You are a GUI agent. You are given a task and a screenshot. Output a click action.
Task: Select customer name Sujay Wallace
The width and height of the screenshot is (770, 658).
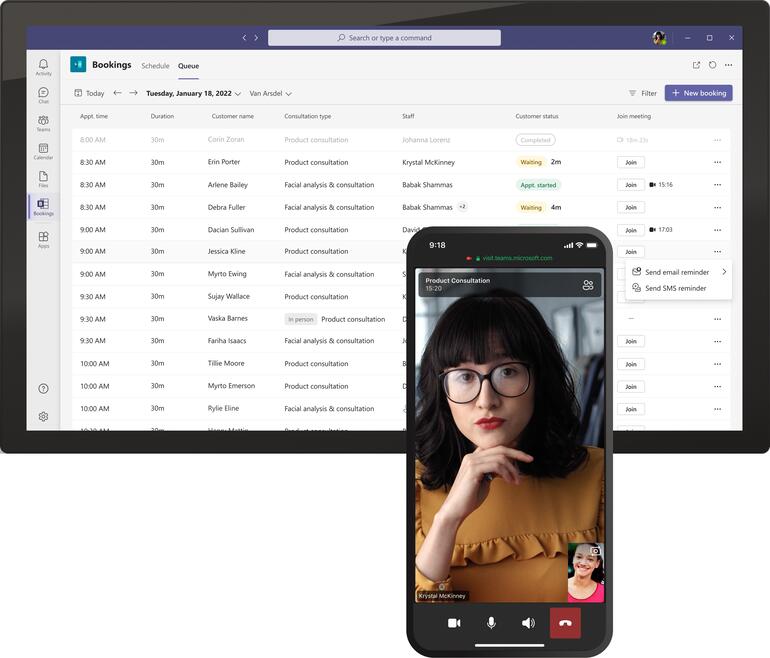pos(228,296)
